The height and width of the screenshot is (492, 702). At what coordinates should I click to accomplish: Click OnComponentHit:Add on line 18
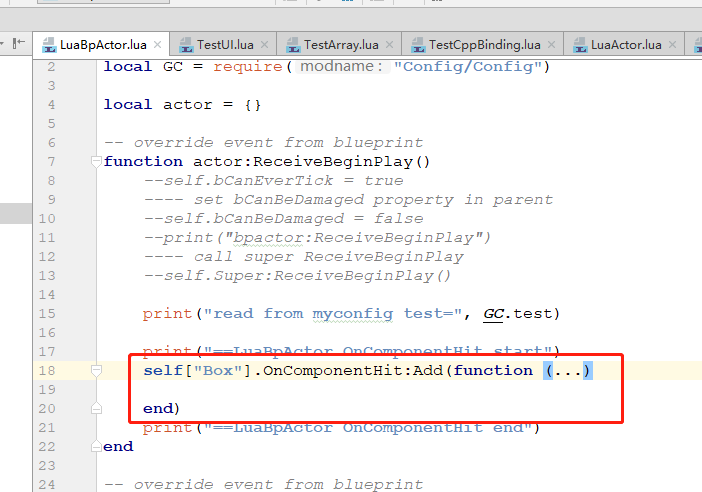(x=352, y=371)
